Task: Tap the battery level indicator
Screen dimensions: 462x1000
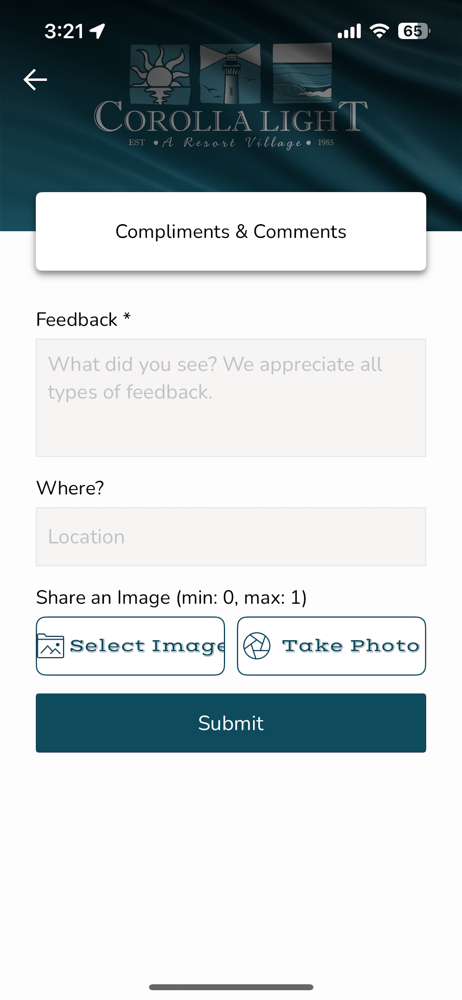Action: click(x=414, y=31)
